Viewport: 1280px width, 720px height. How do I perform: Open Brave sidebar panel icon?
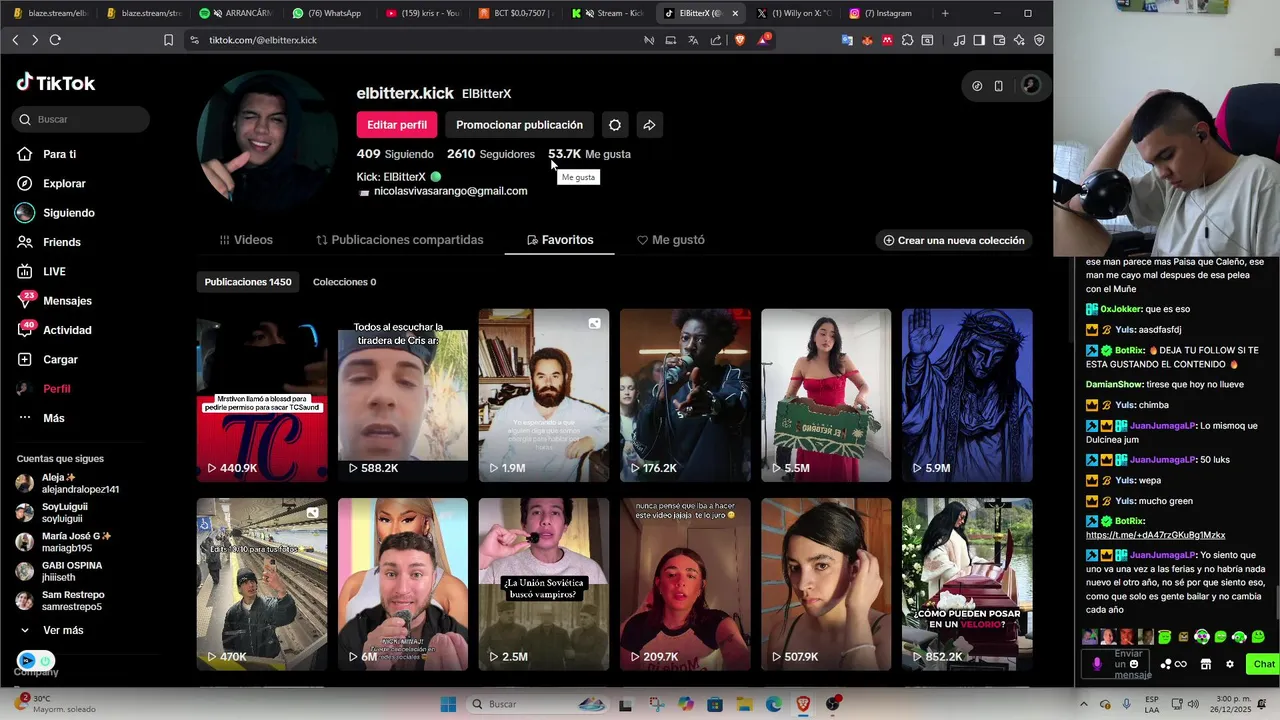[979, 40]
